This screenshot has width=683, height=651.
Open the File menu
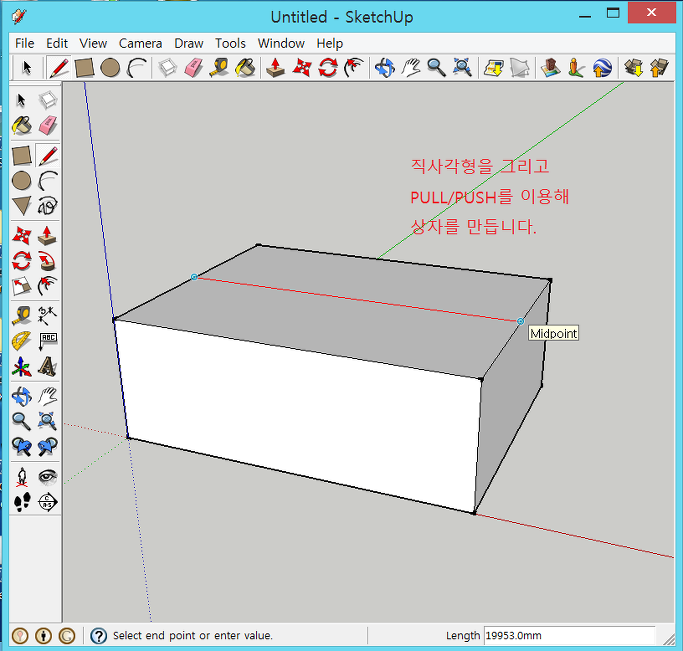pyautogui.click(x=24, y=44)
